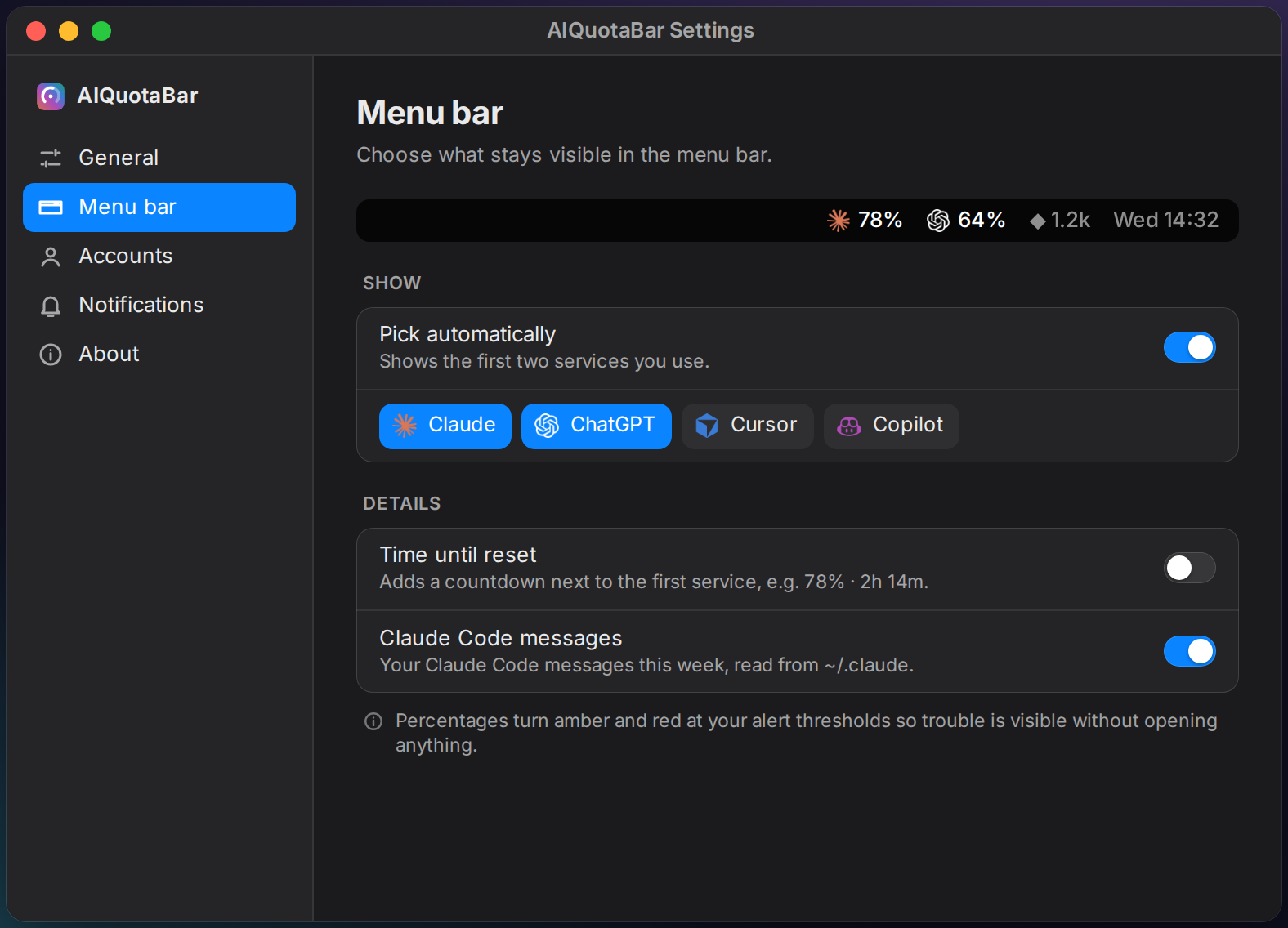Click the Claude Code messages label

tap(501, 639)
